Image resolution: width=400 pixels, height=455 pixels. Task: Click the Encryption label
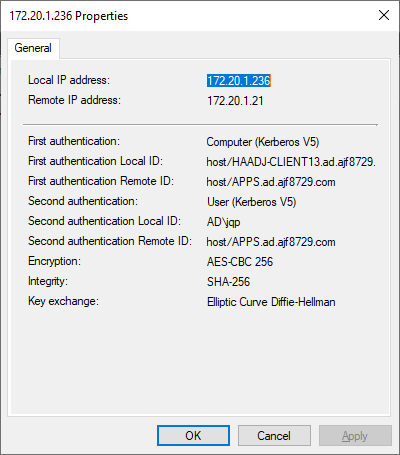click(54, 261)
